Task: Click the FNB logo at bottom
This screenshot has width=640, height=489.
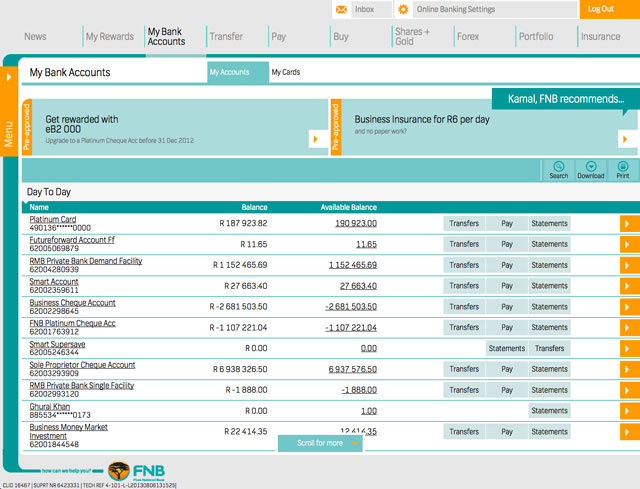Action: pyautogui.click(x=137, y=471)
